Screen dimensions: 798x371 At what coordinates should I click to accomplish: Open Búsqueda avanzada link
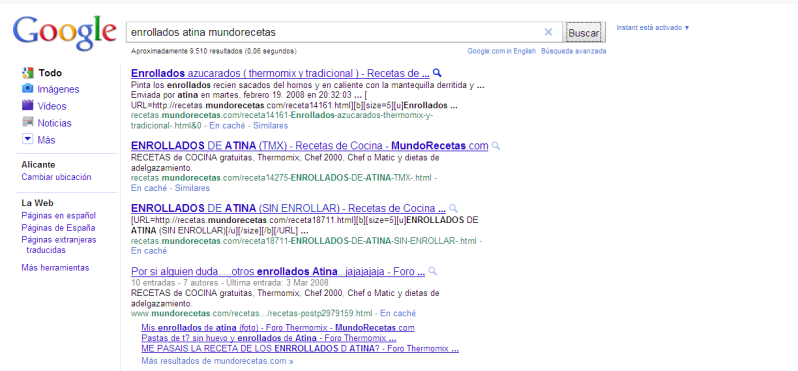pos(574,51)
